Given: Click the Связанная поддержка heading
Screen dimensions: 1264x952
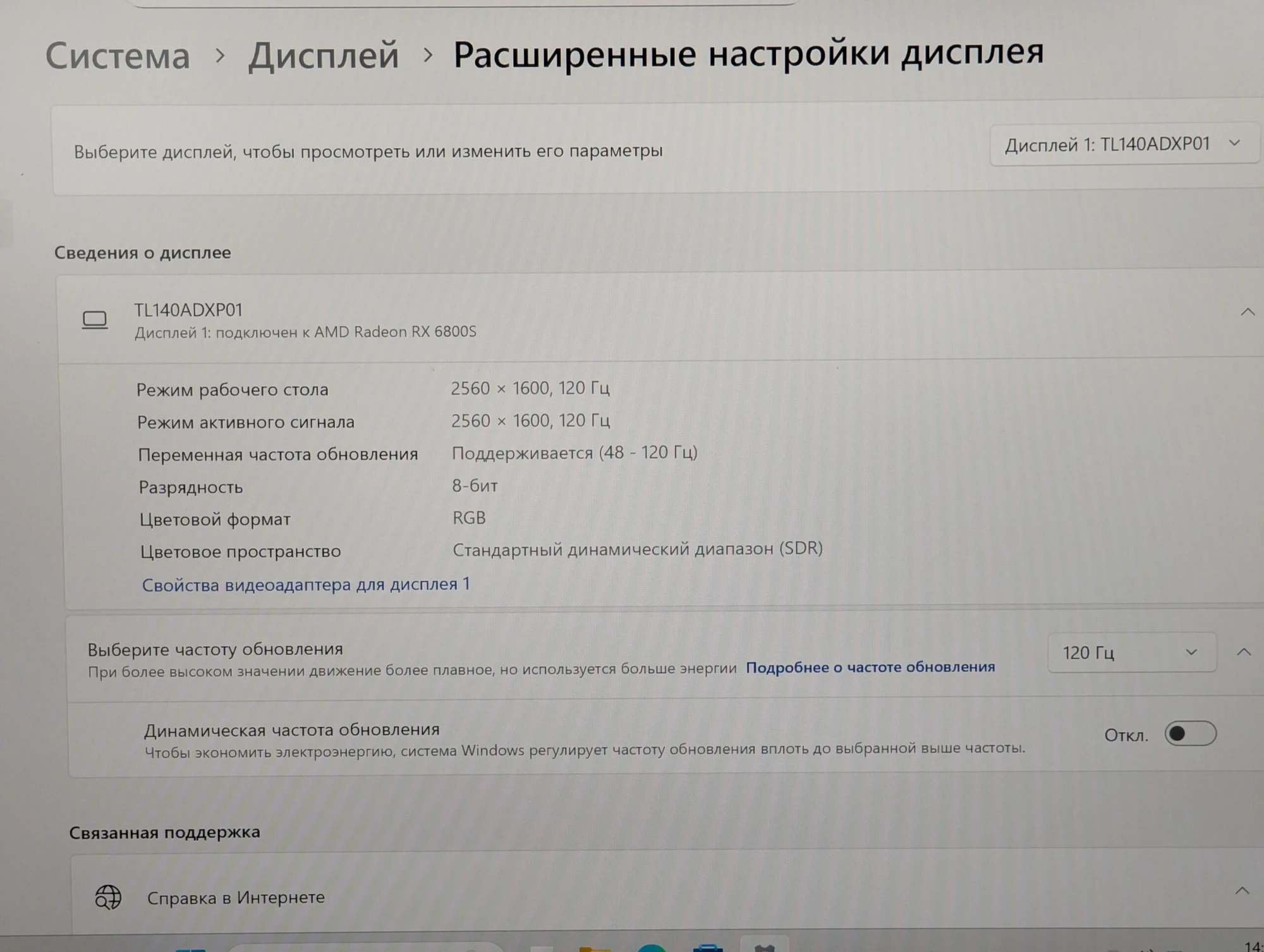Looking at the screenshot, I should [164, 832].
